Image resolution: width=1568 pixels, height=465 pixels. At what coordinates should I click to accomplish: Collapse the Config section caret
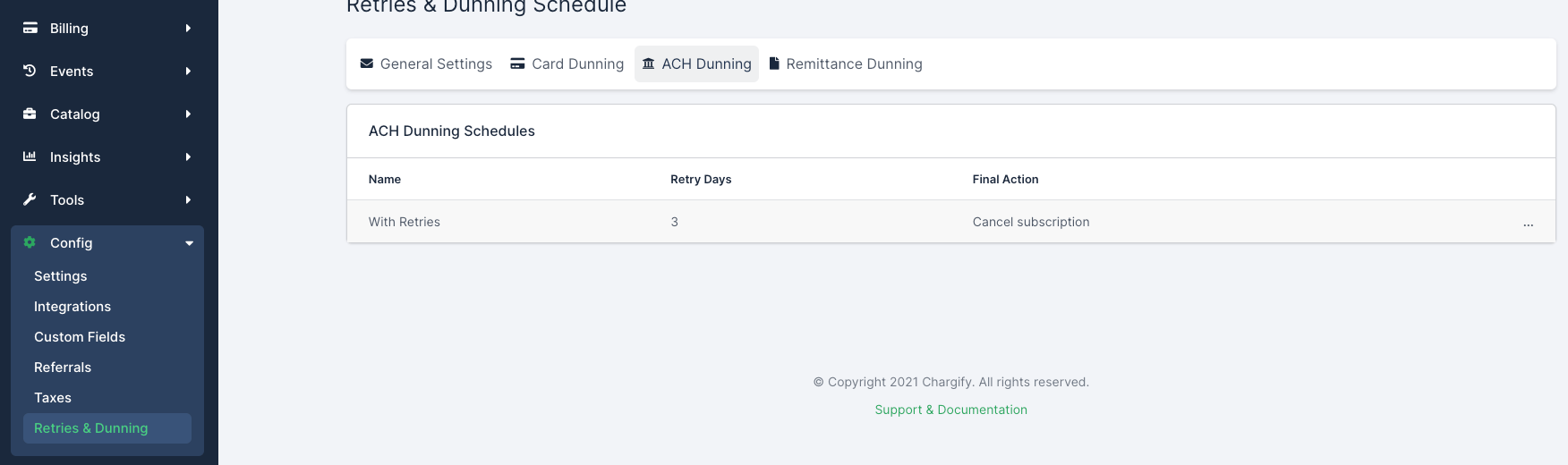point(189,243)
